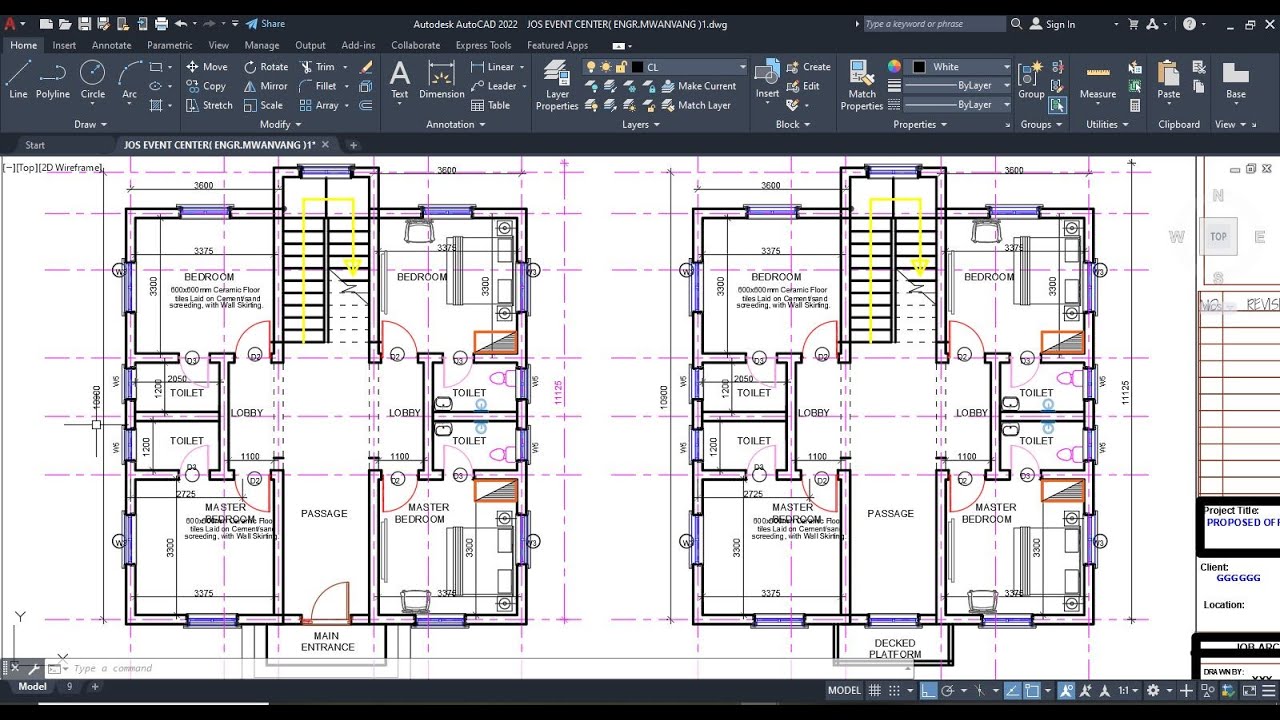Expand the Draw panel
Image resolution: width=1280 pixels, height=720 pixels.
pos(91,125)
